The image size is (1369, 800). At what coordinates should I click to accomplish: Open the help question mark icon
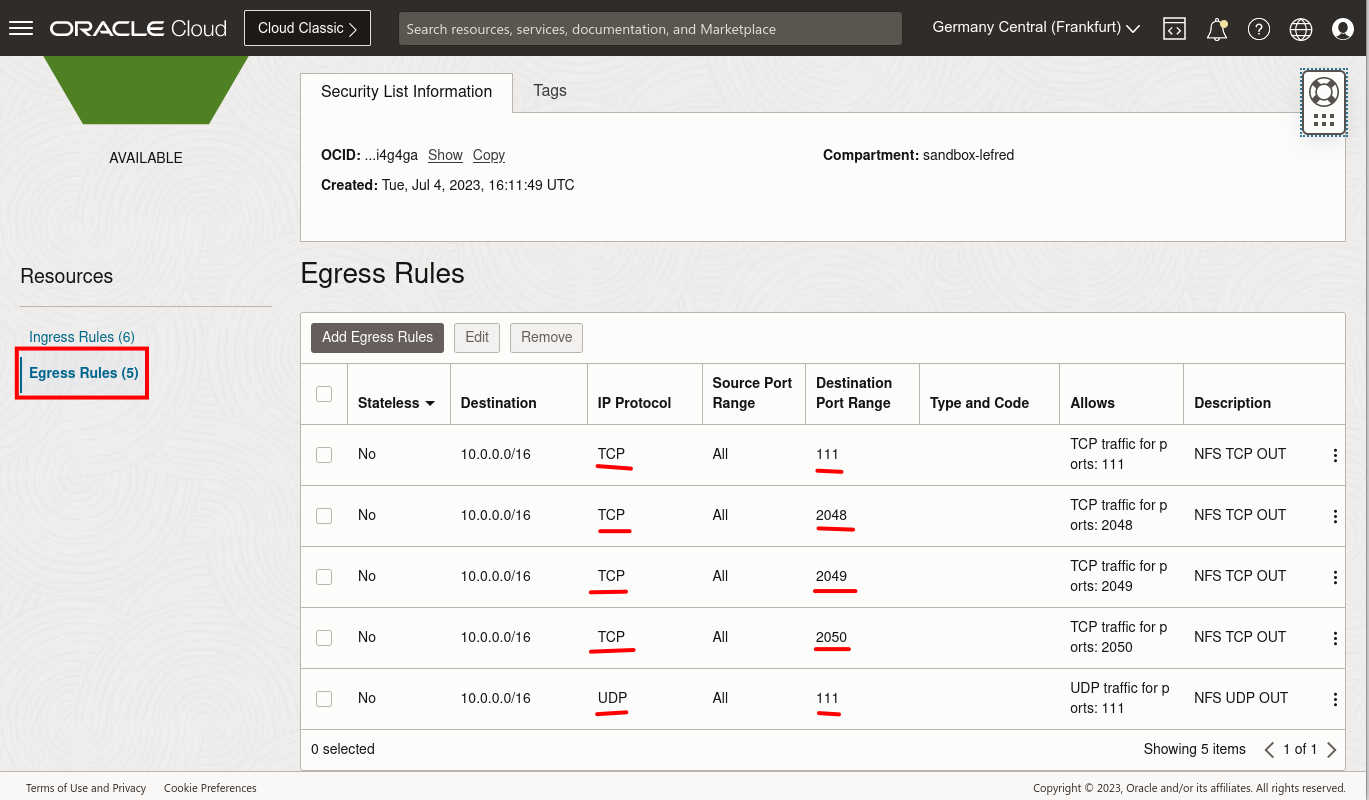[x=1258, y=28]
